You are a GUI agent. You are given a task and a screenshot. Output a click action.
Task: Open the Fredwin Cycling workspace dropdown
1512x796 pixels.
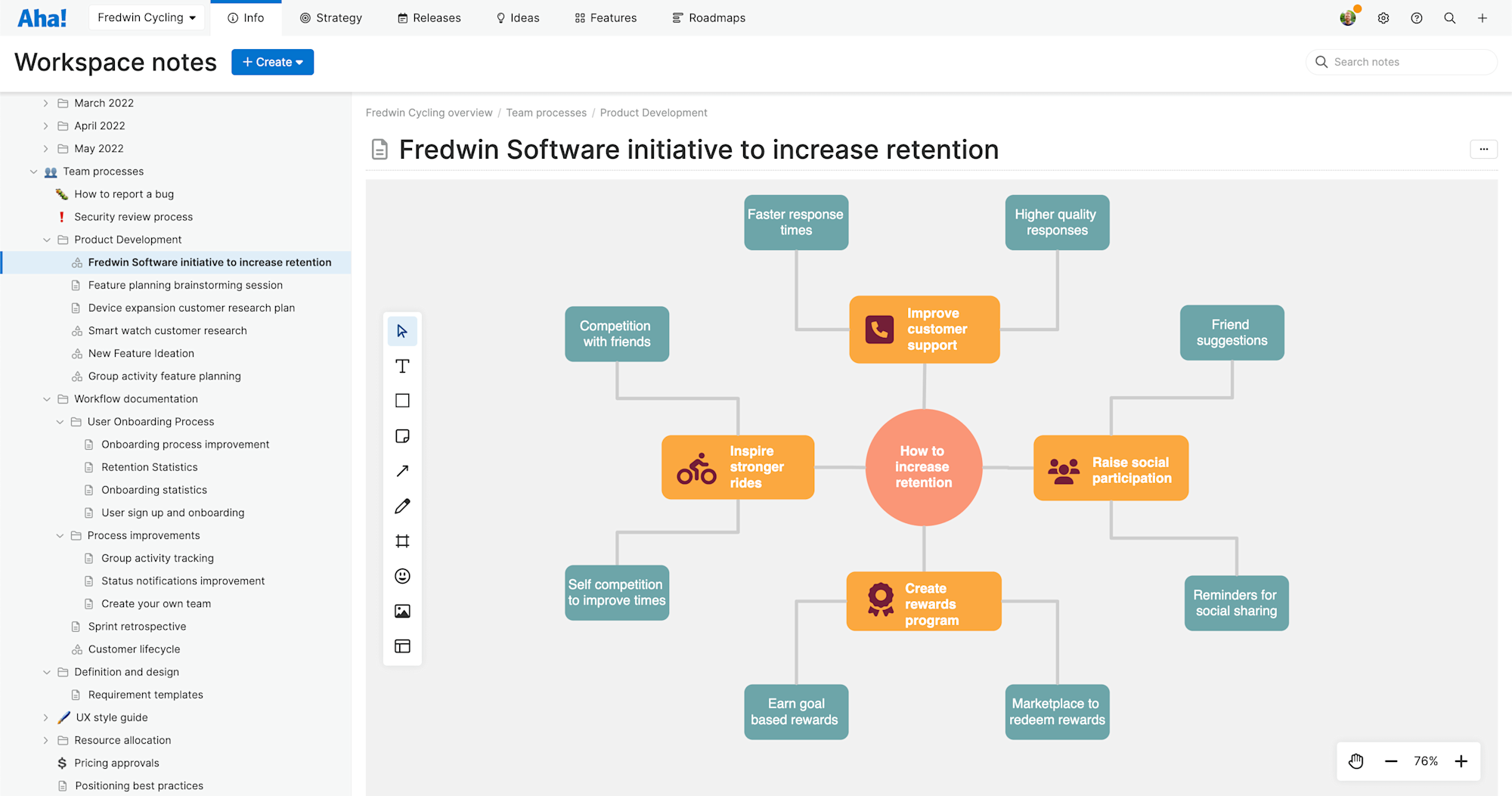146,17
